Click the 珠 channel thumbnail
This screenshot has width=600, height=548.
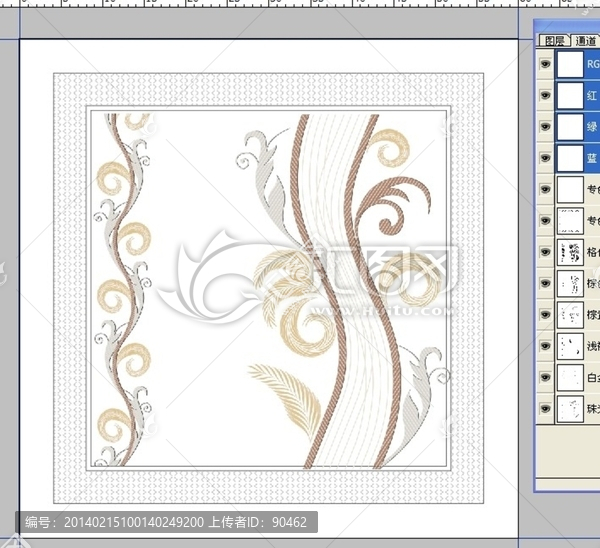pyautogui.click(x=570, y=409)
